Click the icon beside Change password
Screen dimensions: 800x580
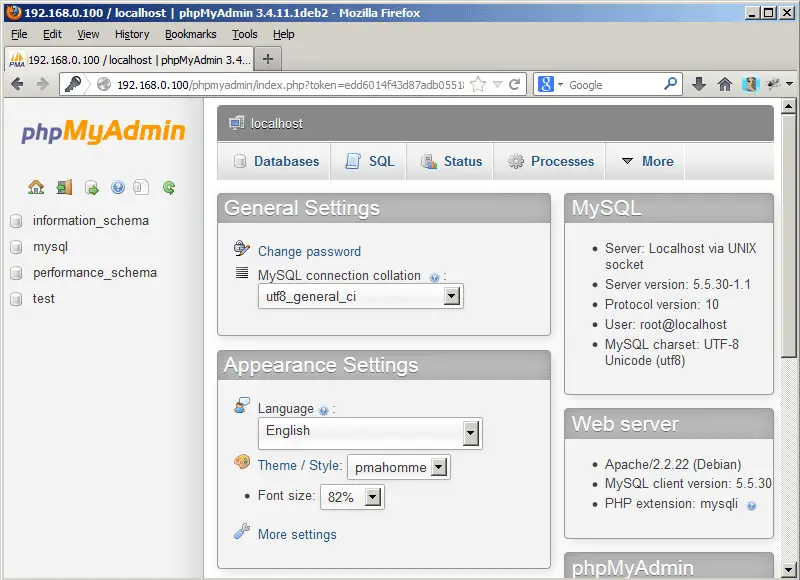point(242,248)
